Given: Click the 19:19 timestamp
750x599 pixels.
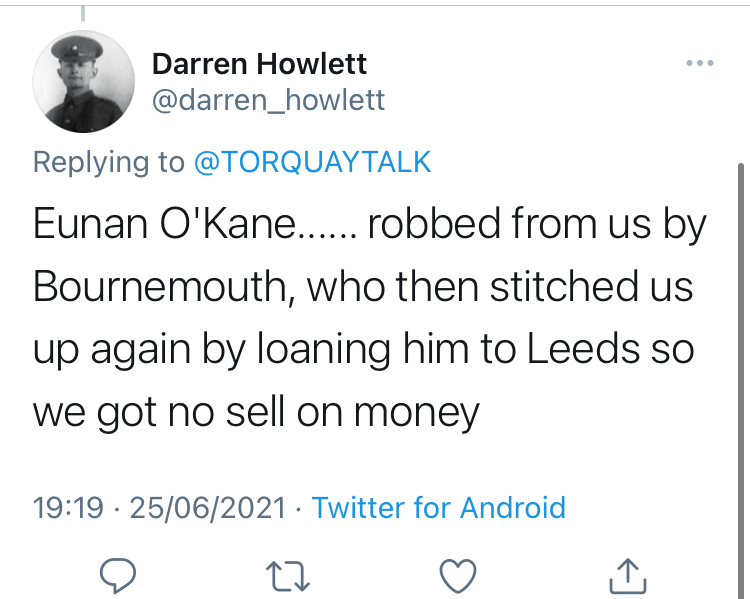Looking at the screenshot, I should coord(68,508).
